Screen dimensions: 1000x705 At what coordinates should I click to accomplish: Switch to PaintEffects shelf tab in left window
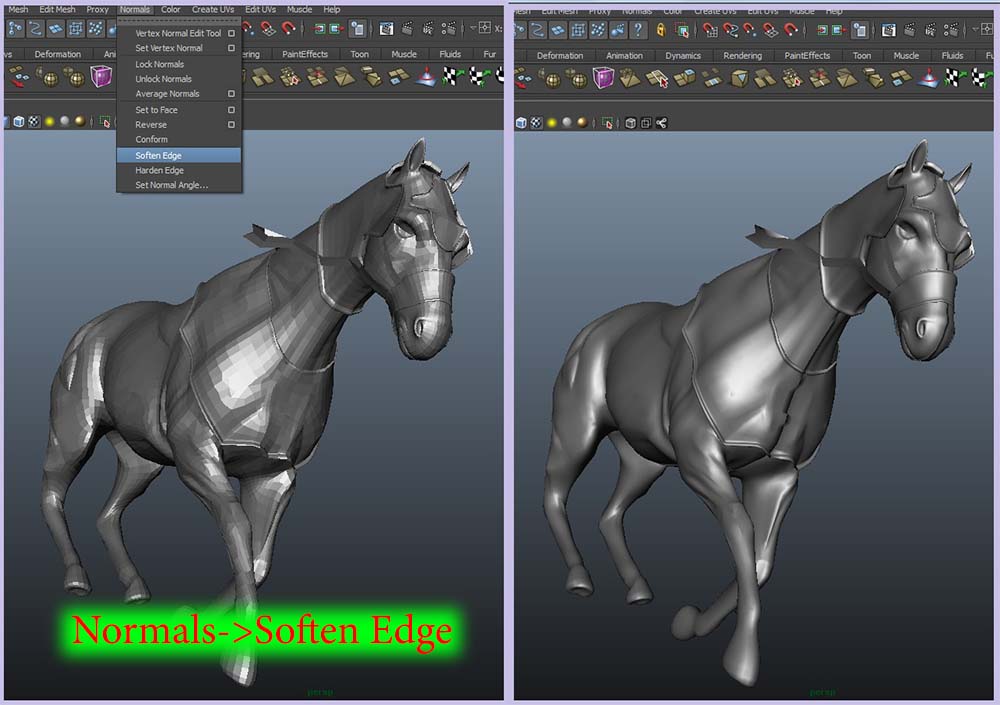[x=305, y=54]
